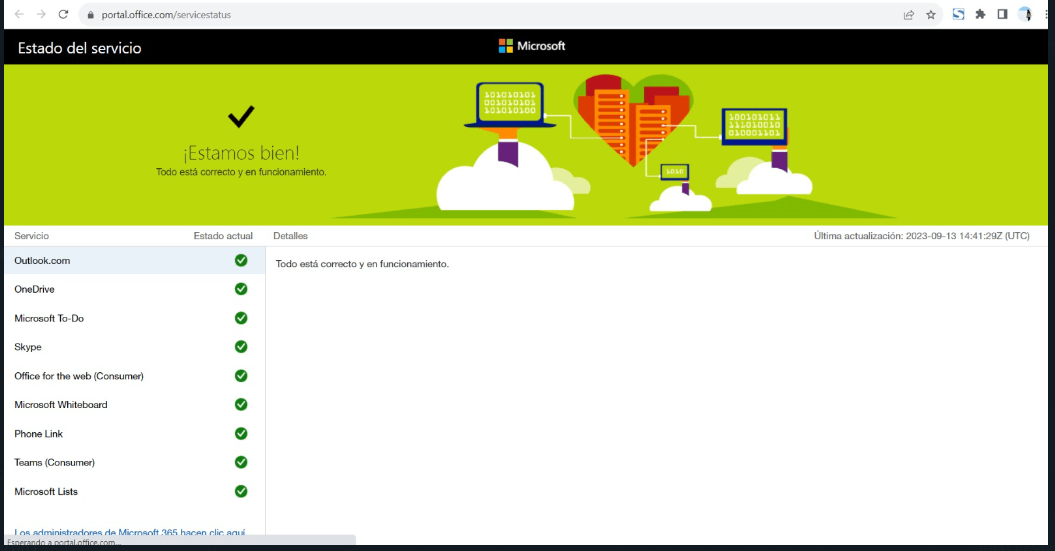Click the Estado del servicio title
The image size is (1055, 551).
coord(79,48)
